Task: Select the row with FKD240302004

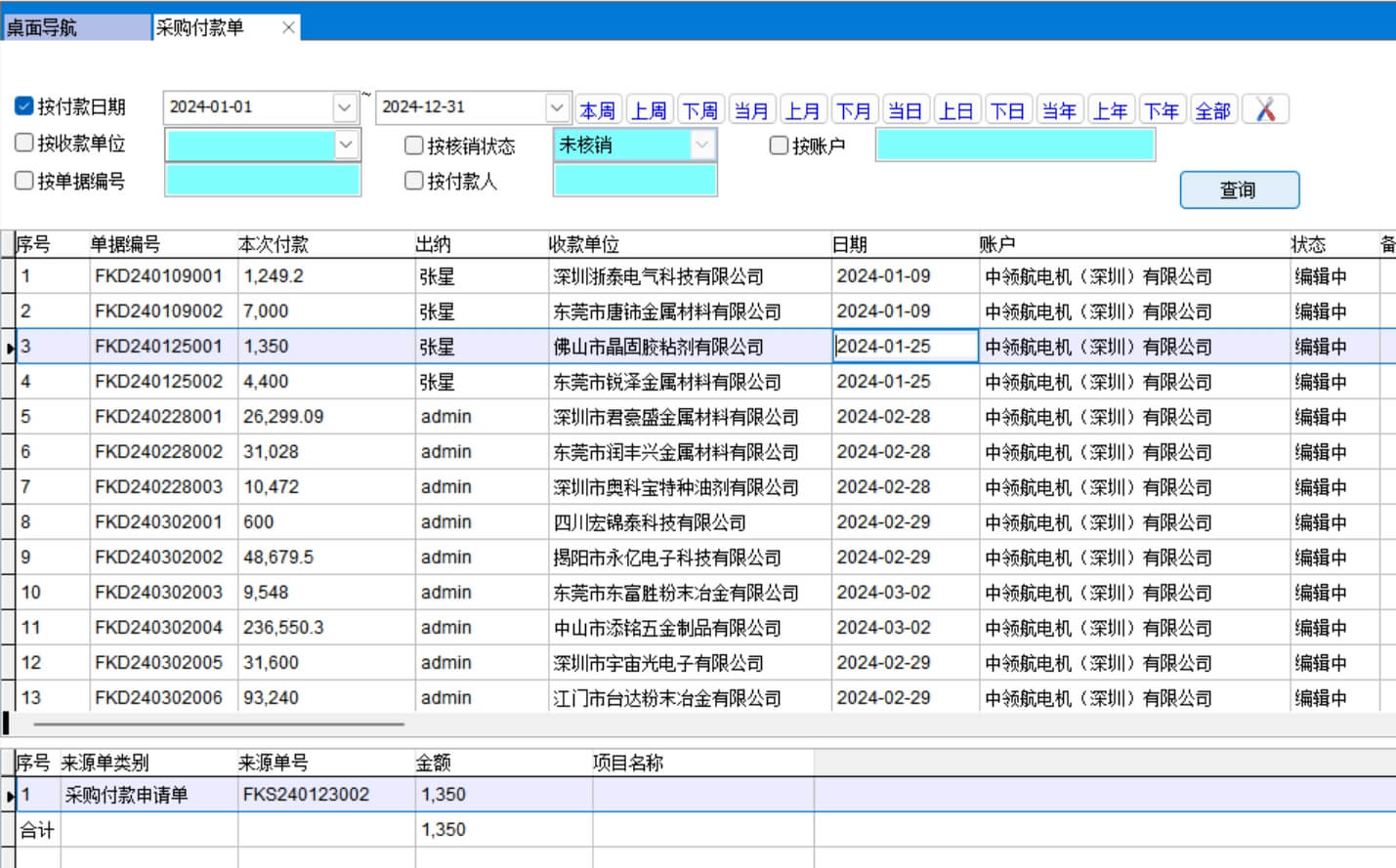Action: [158, 628]
